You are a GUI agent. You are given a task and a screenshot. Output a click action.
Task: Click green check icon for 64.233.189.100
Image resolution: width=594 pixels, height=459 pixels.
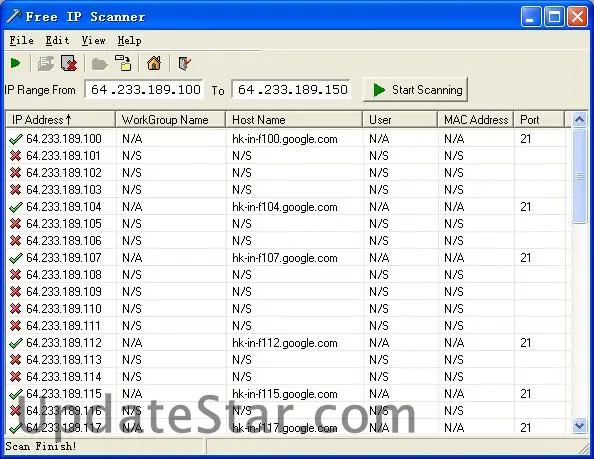click(x=16, y=139)
